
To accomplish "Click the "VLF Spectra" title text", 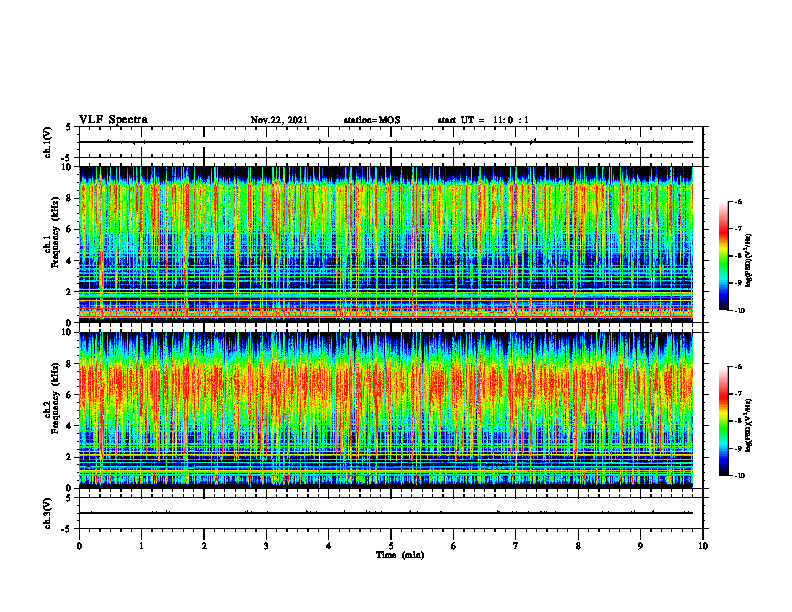I will point(113,120).
